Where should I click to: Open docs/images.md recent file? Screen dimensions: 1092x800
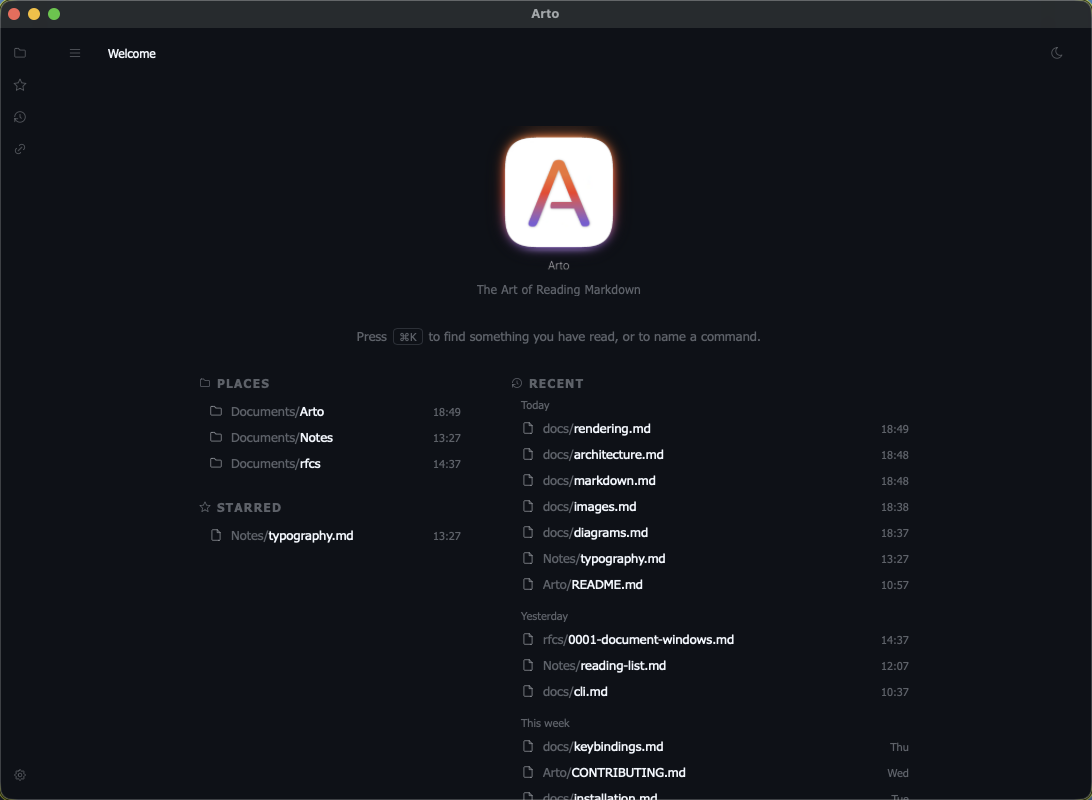tap(715, 507)
